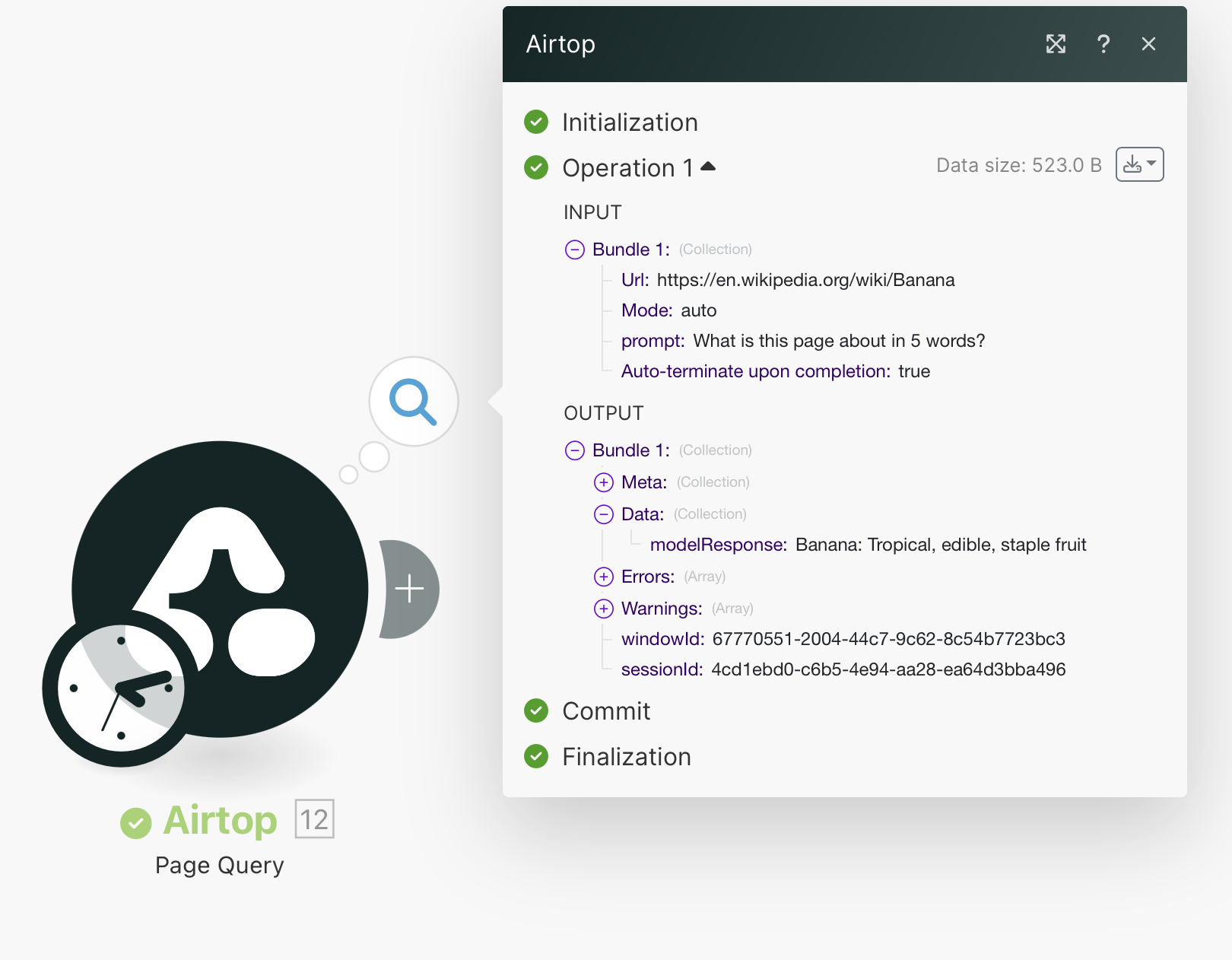Click the operations count badge showing 12

point(313,820)
